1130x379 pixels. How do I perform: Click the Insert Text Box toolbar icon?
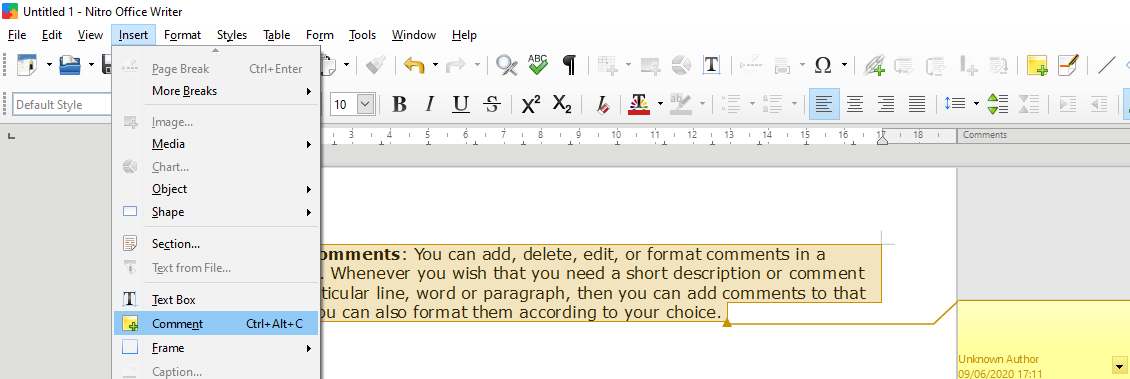tap(712, 66)
